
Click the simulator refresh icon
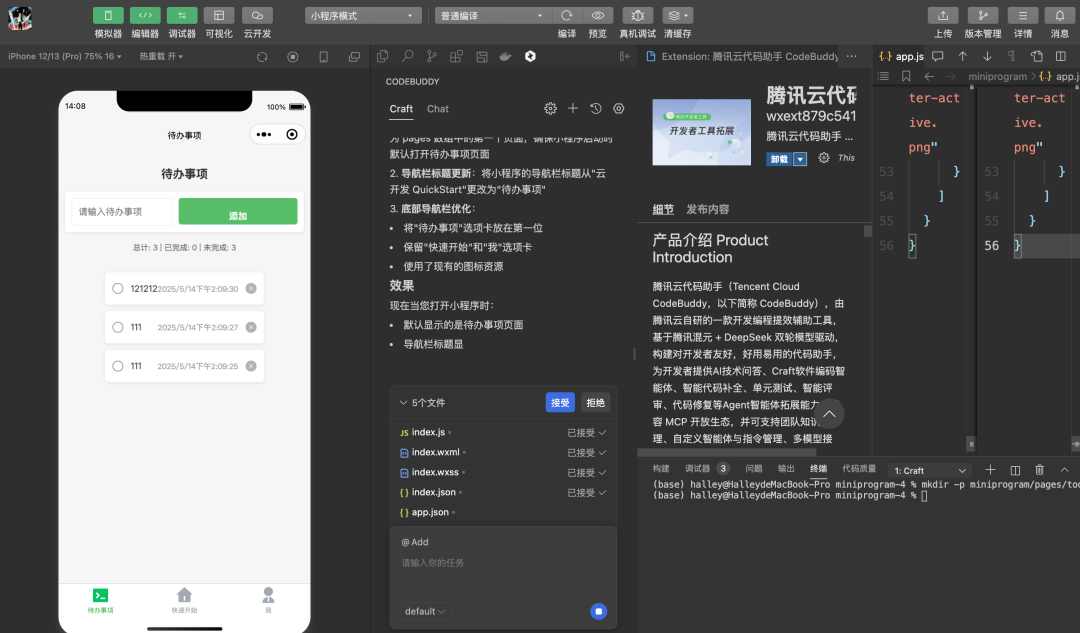(x=262, y=56)
